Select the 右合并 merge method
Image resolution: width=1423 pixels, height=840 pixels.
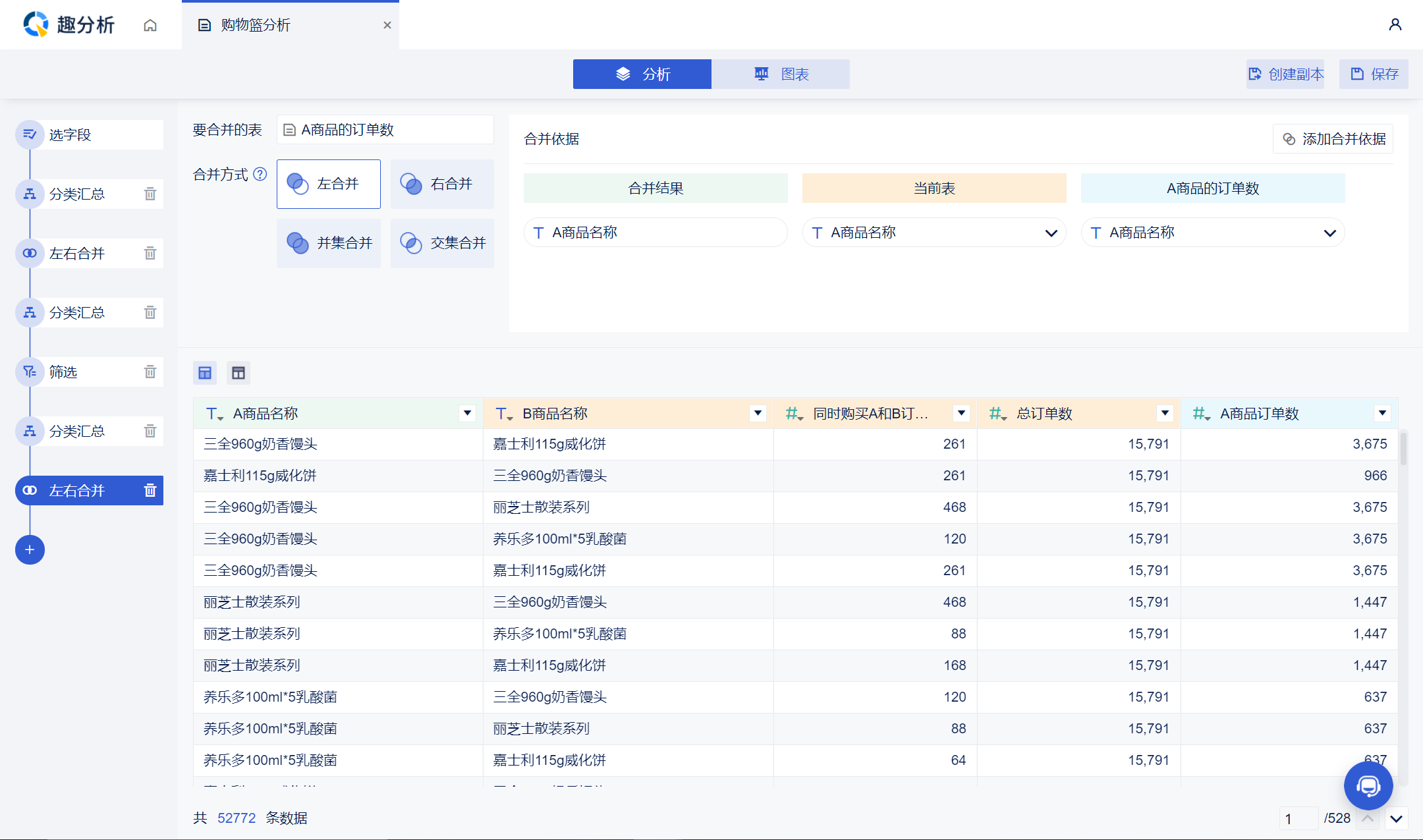[x=442, y=184]
